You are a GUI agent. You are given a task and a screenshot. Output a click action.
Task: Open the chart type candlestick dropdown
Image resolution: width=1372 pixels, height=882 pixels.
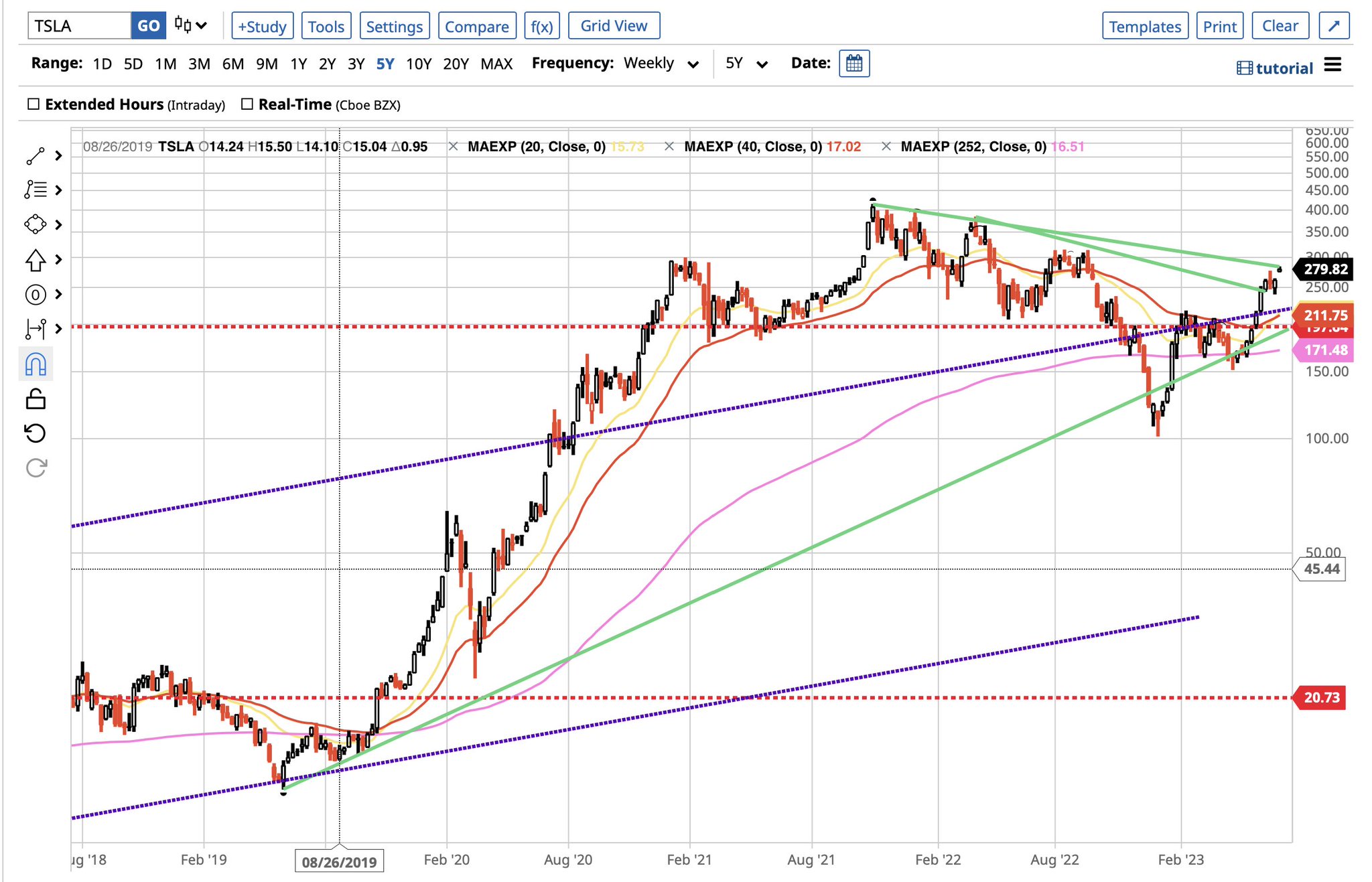[190, 26]
